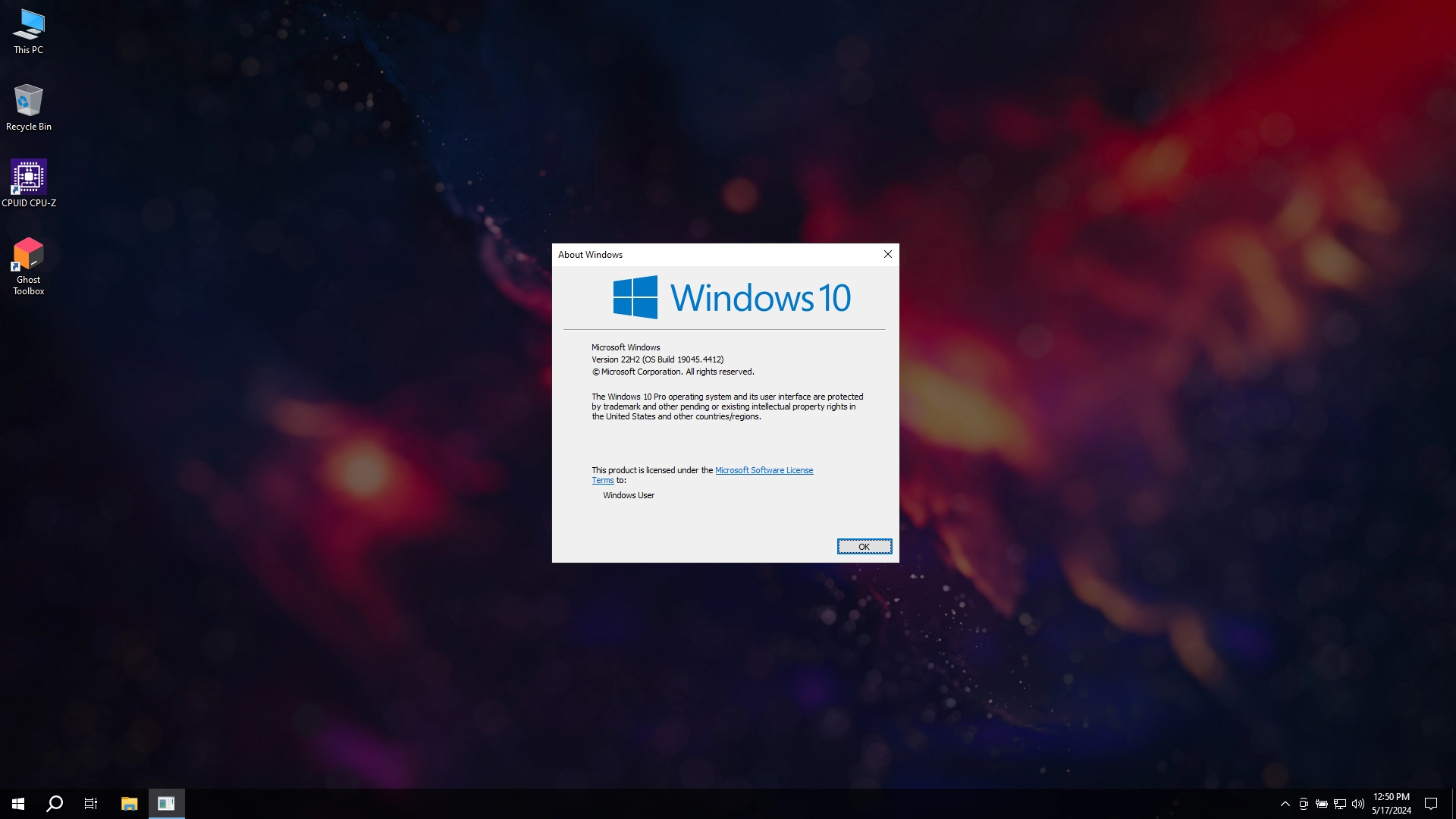Open the Action Center notifications
The height and width of the screenshot is (819, 1456).
[1431, 804]
